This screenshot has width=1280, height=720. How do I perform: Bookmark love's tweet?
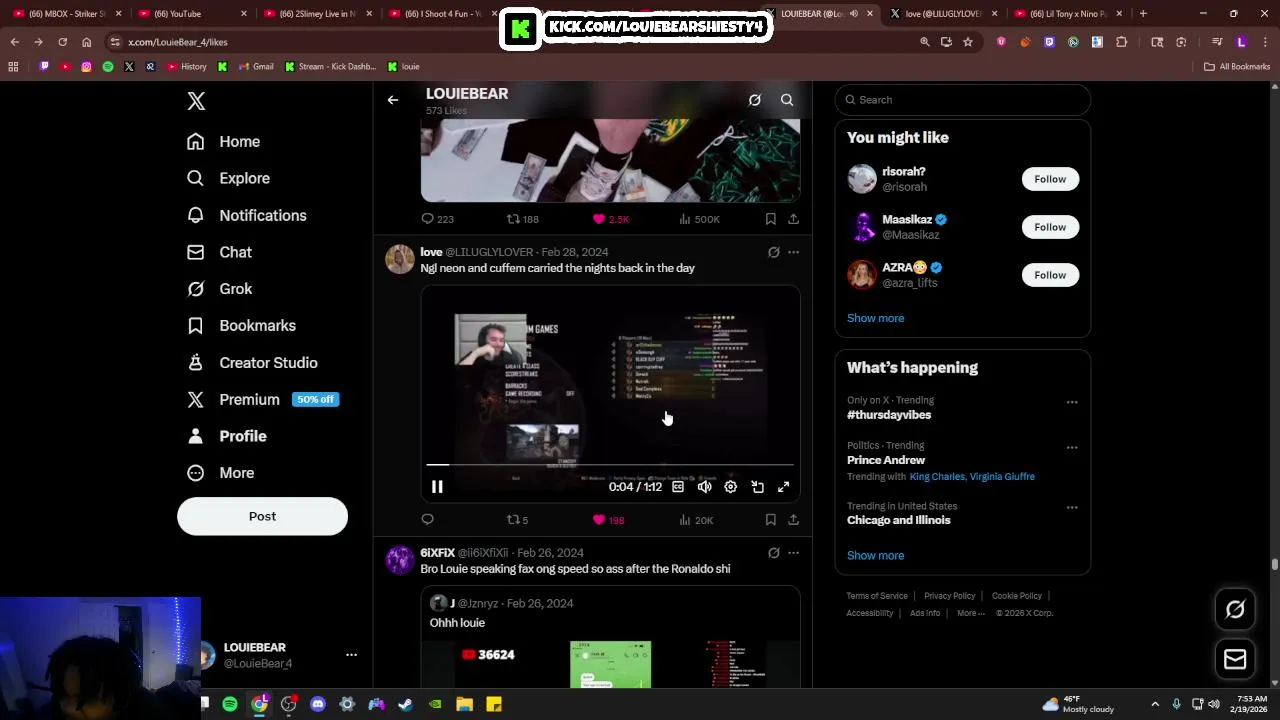[x=771, y=520]
